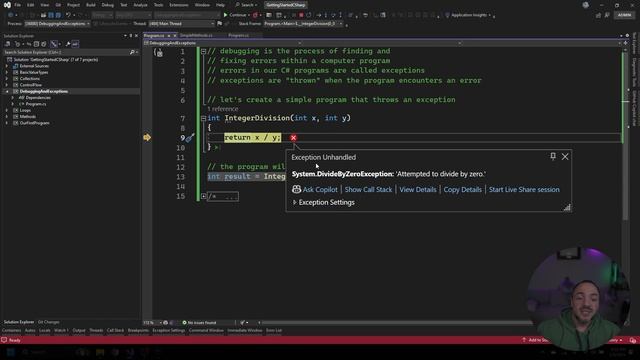Collapse the DebuggingAndExceptions project node
Screen dimensions: 640x360
pos(7,91)
